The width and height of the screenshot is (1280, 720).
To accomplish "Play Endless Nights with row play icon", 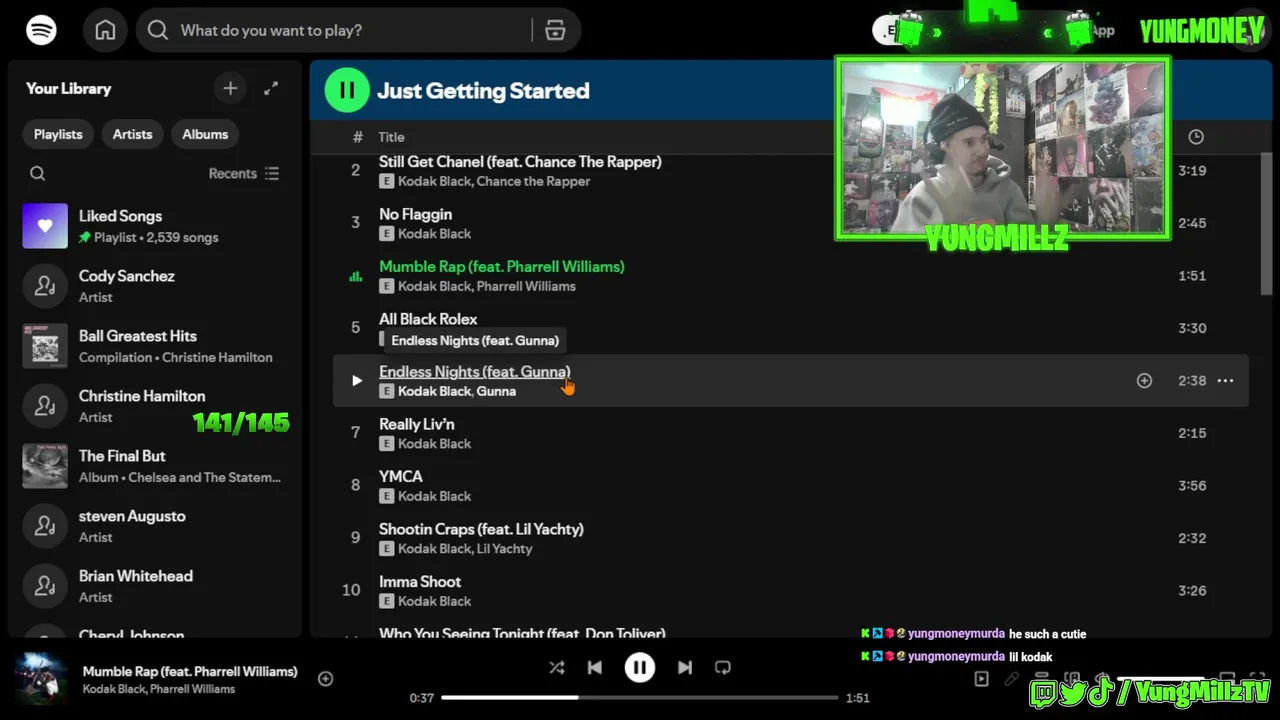I will click(x=356, y=381).
